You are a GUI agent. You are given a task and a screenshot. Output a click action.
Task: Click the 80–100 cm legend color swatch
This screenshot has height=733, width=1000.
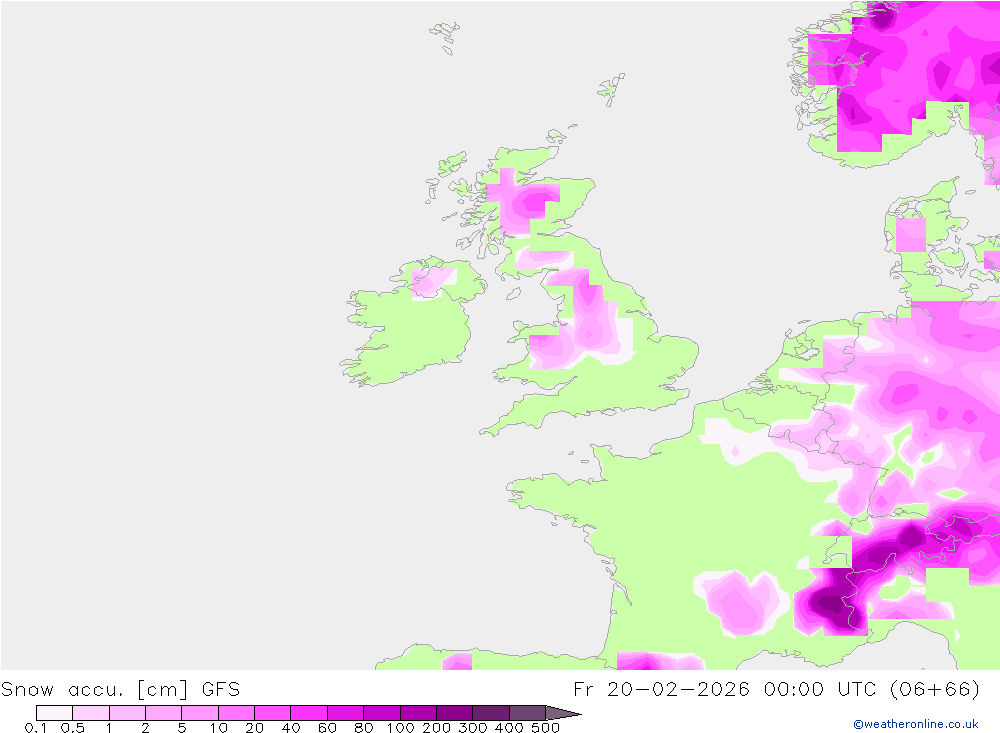[x=381, y=713]
